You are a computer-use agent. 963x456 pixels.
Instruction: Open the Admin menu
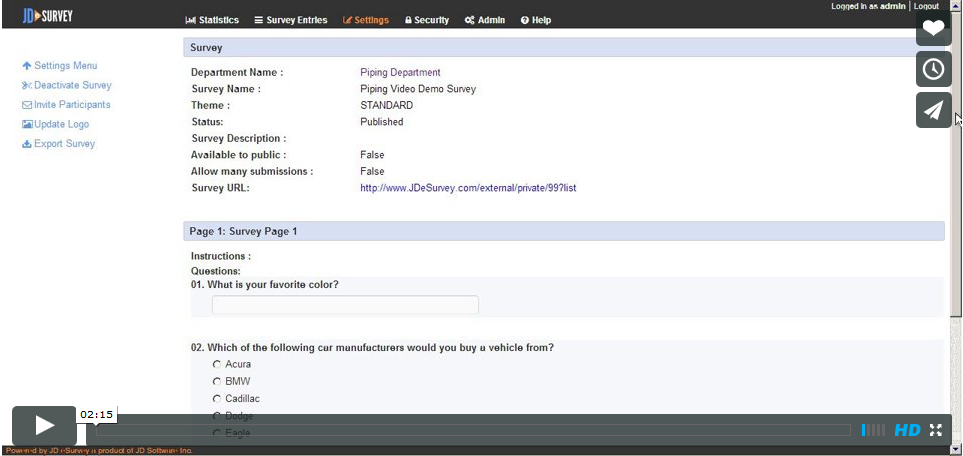tap(485, 20)
